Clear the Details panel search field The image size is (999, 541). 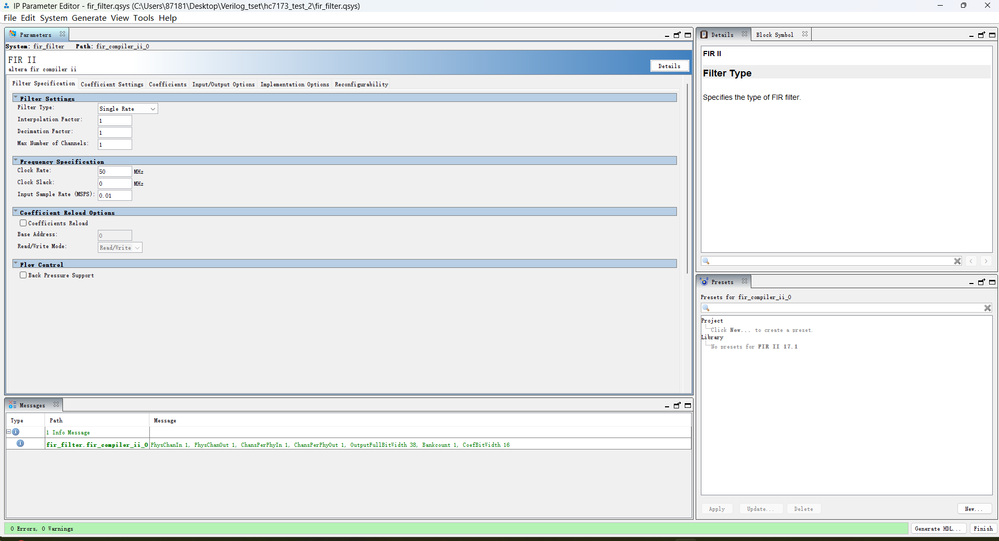click(x=957, y=261)
